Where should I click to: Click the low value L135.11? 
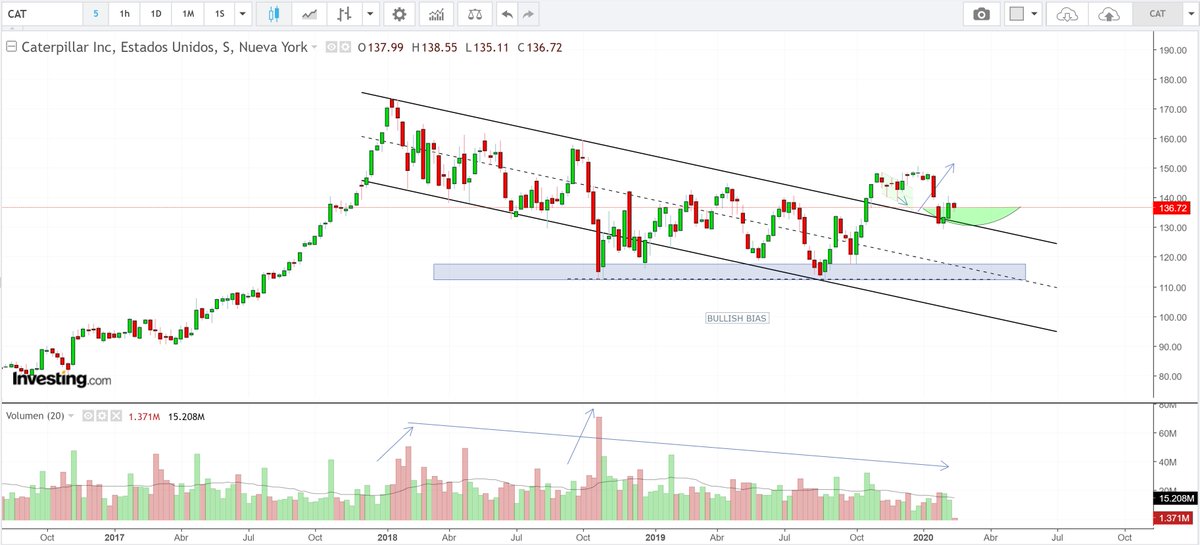[x=486, y=47]
